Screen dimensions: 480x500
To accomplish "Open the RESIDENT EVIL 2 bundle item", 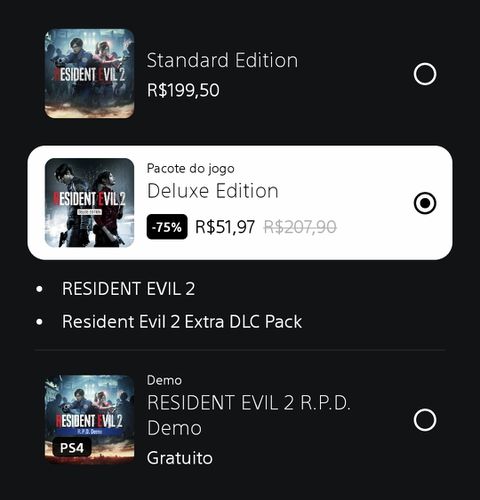I will 129,289.
